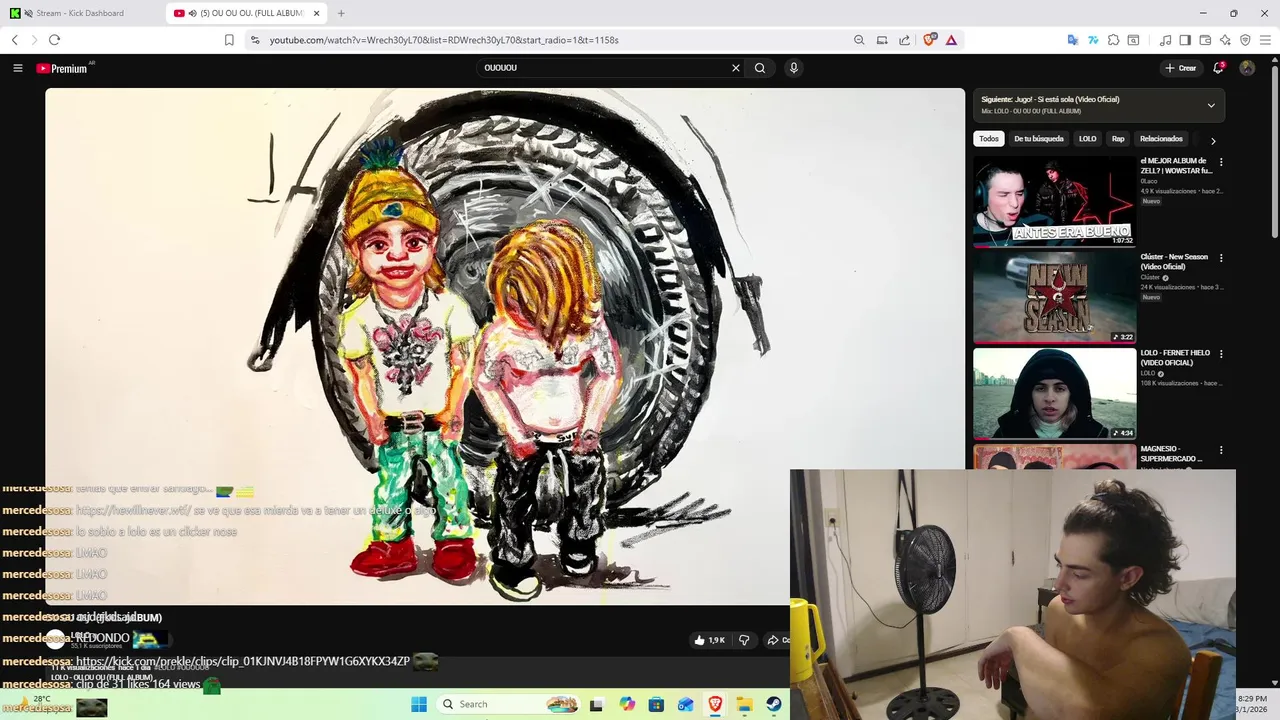Open Microsoft Store from taskbar
The height and width of the screenshot is (720, 1280).
656,704
